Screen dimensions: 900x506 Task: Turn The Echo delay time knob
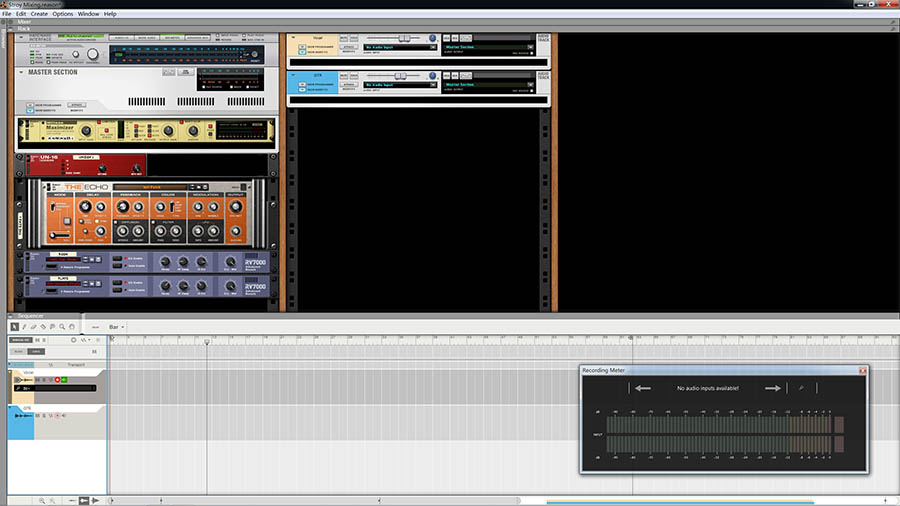[x=85, y=207]
